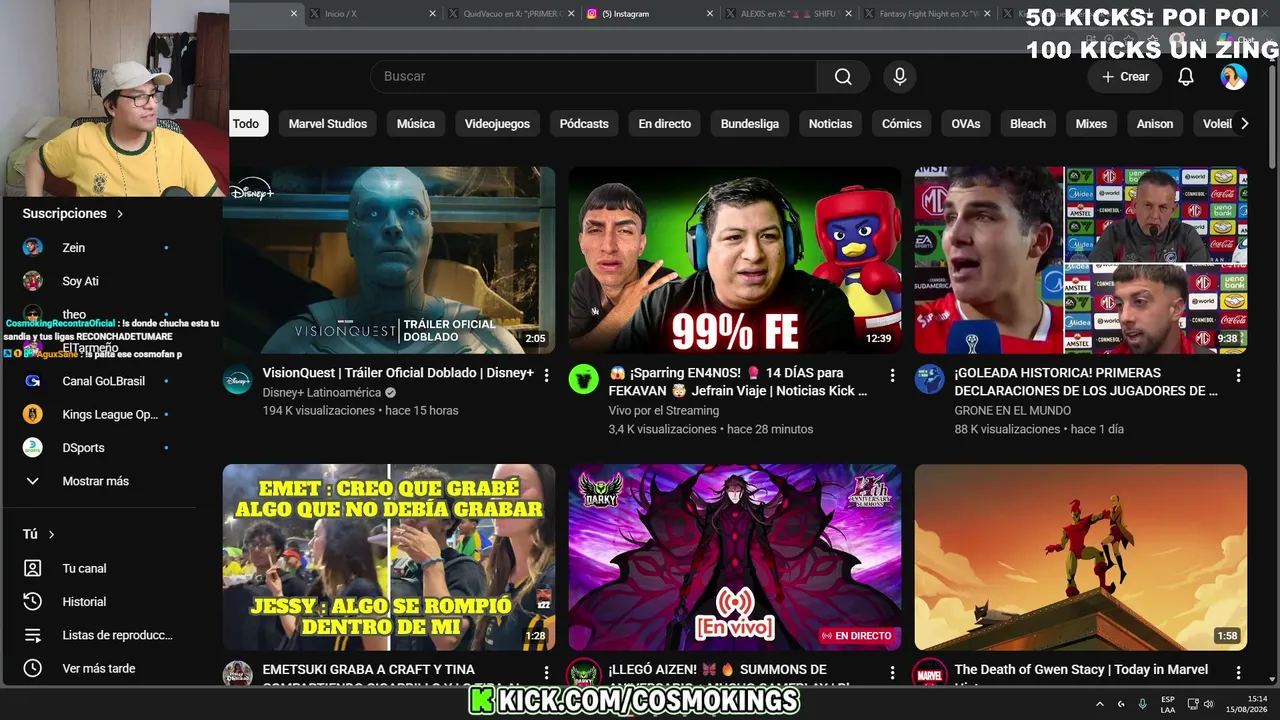
Task: Click the Logitech G tray icon
Action: pyautogui.click(x=1121, y=704)
